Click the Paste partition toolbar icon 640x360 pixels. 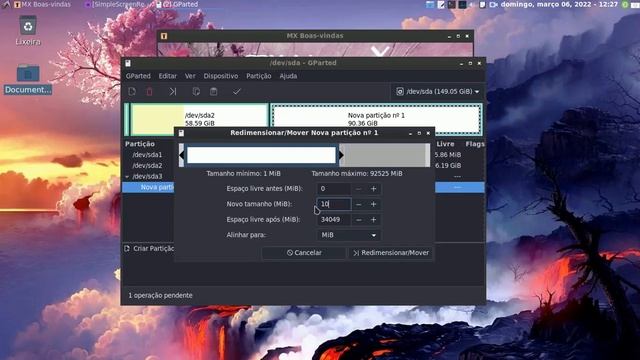(x=213, y=91)
